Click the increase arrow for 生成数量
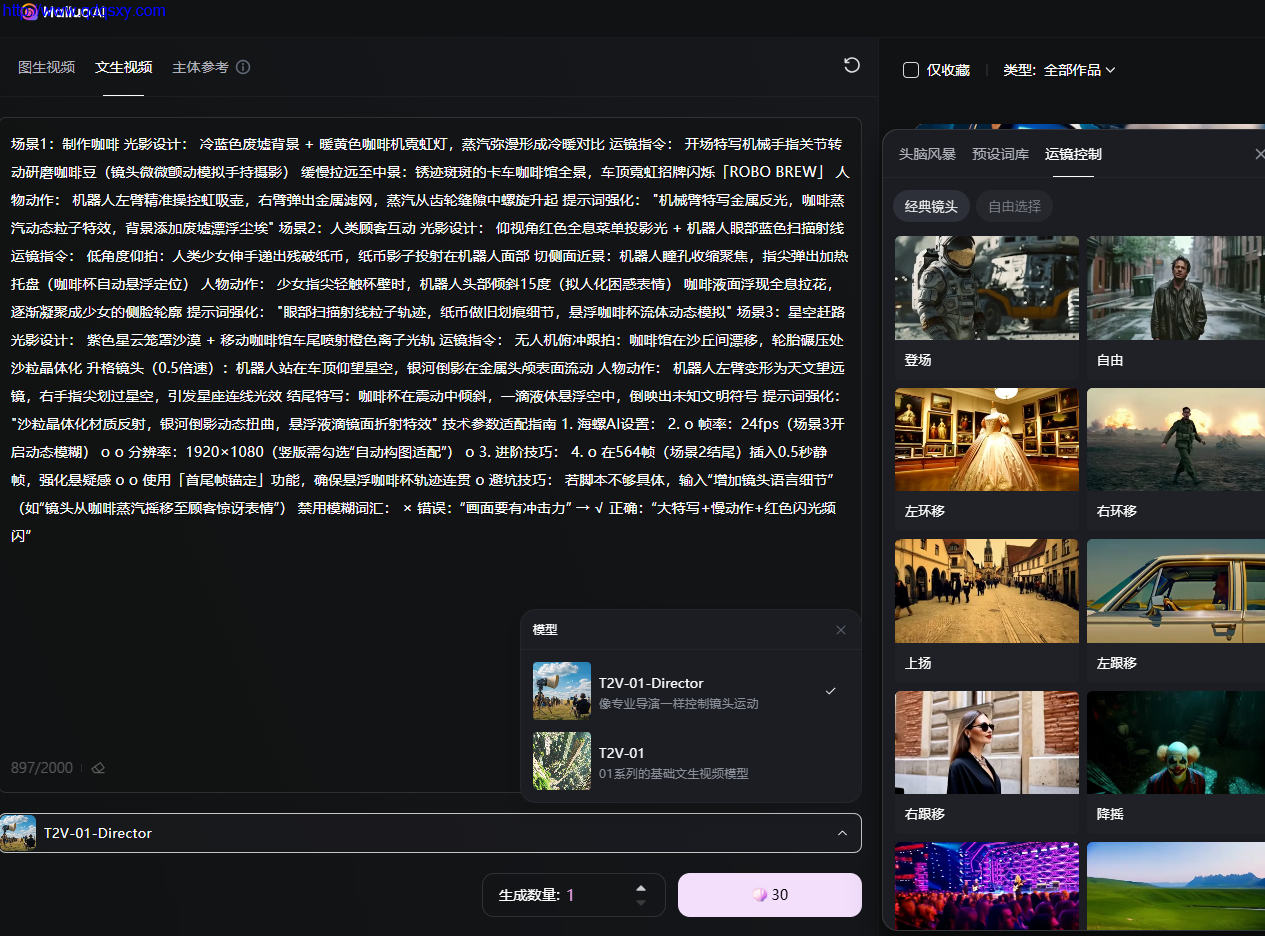 [641, 888]
